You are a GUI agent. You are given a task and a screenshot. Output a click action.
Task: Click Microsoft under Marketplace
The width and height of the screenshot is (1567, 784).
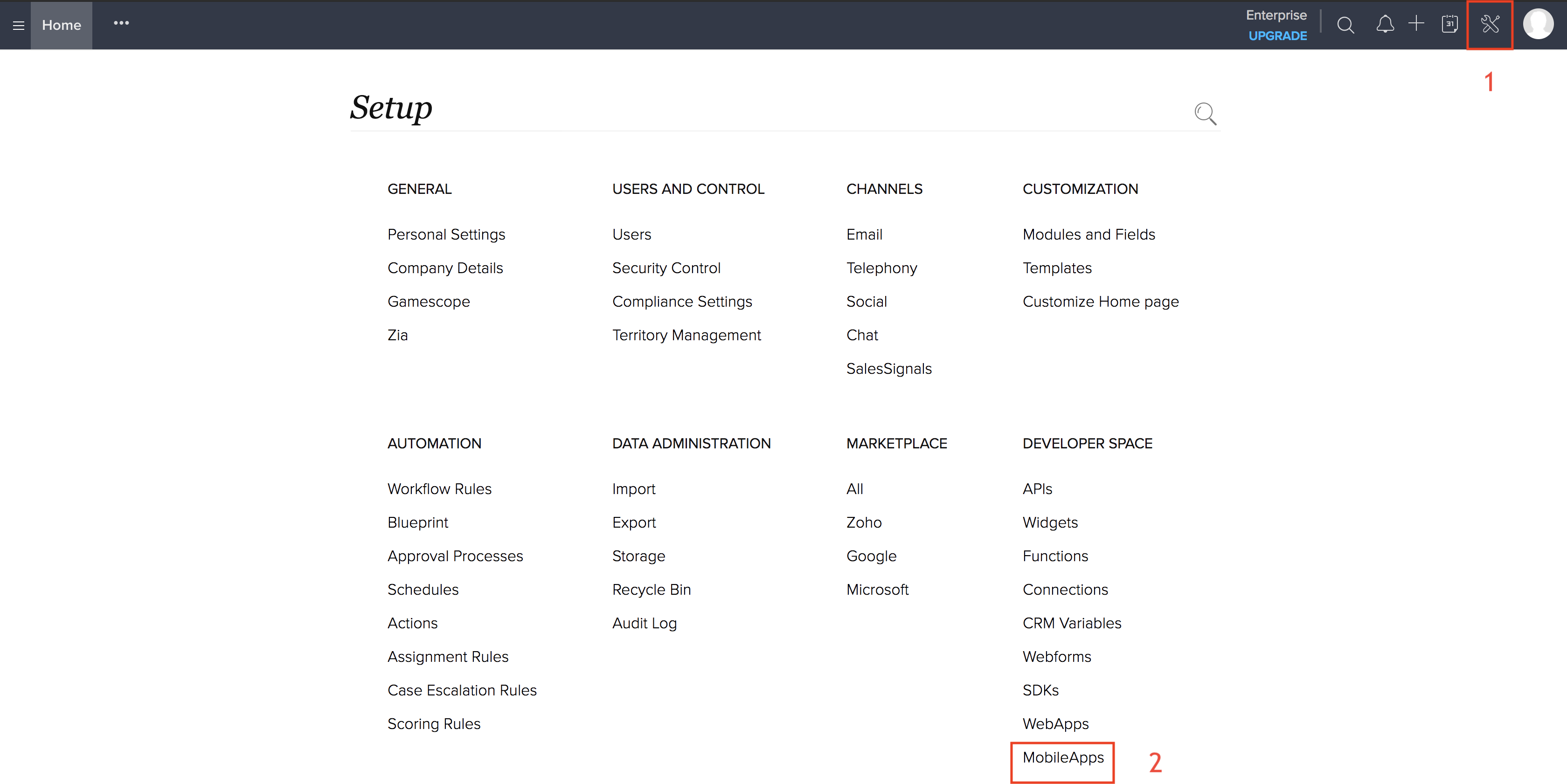click(x=877, y=590)
